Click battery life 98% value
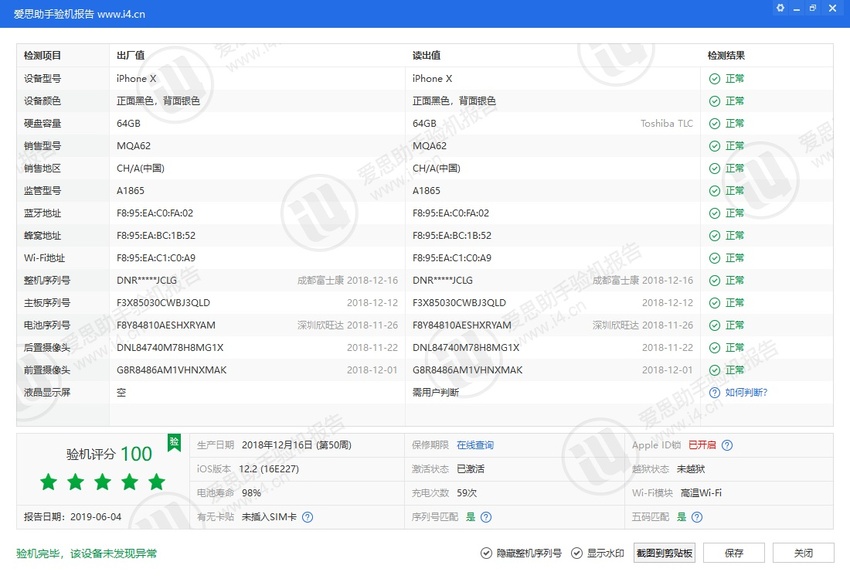Viewport: 850px width, 579px height. click(x=251, y=493)
